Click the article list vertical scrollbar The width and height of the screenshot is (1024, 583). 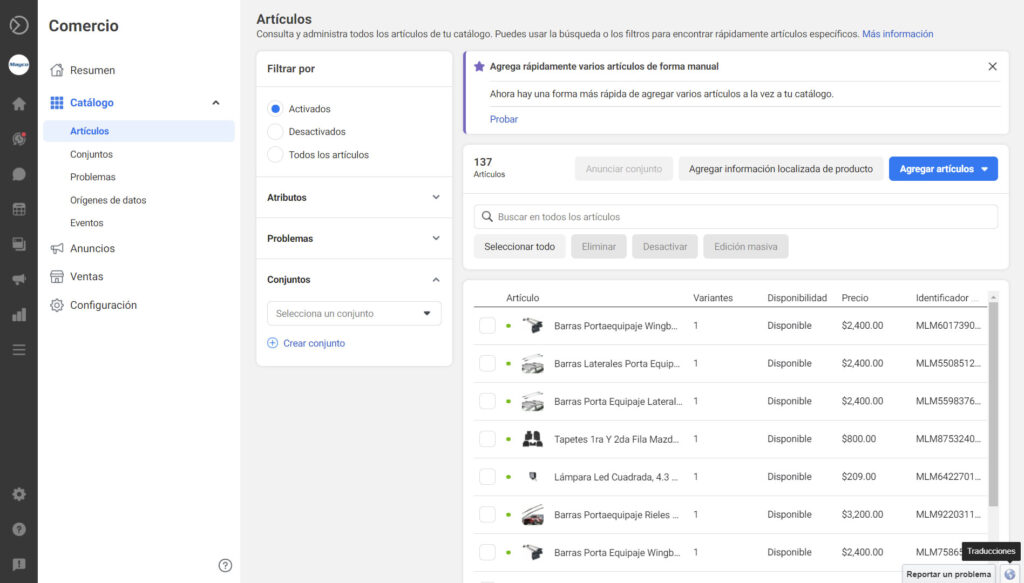click(993, 400)
